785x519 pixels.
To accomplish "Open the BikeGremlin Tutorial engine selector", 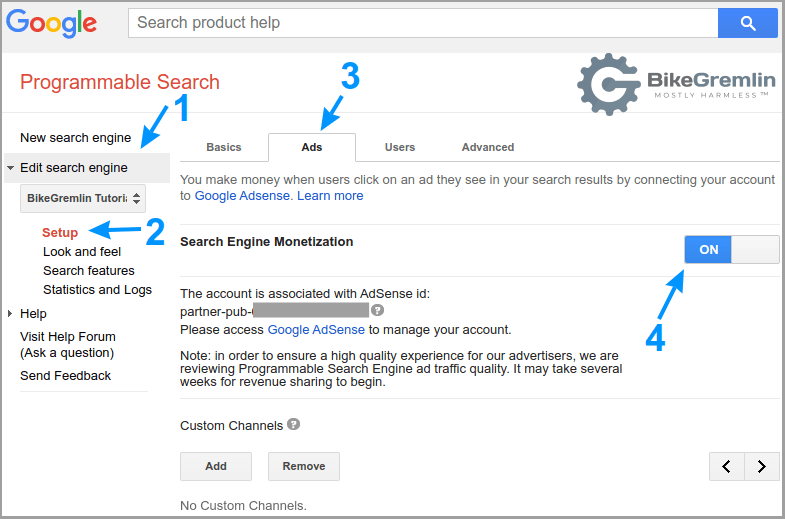I will tap(83, 198).
